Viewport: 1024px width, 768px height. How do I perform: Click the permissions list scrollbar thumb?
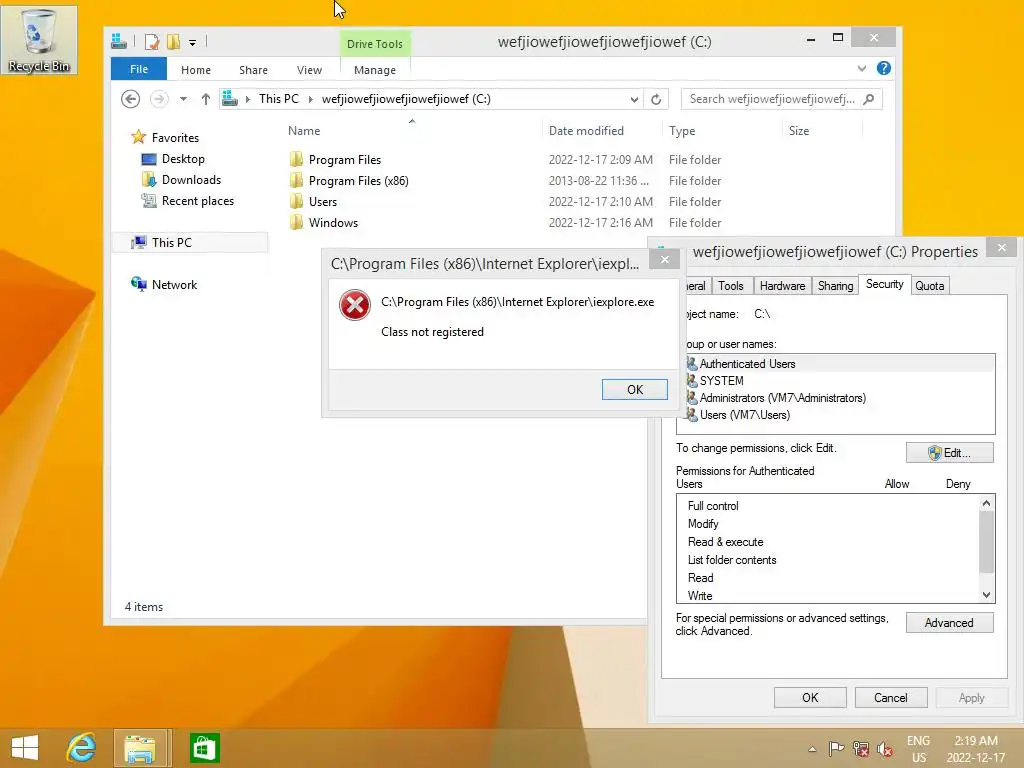click(986, 542)
